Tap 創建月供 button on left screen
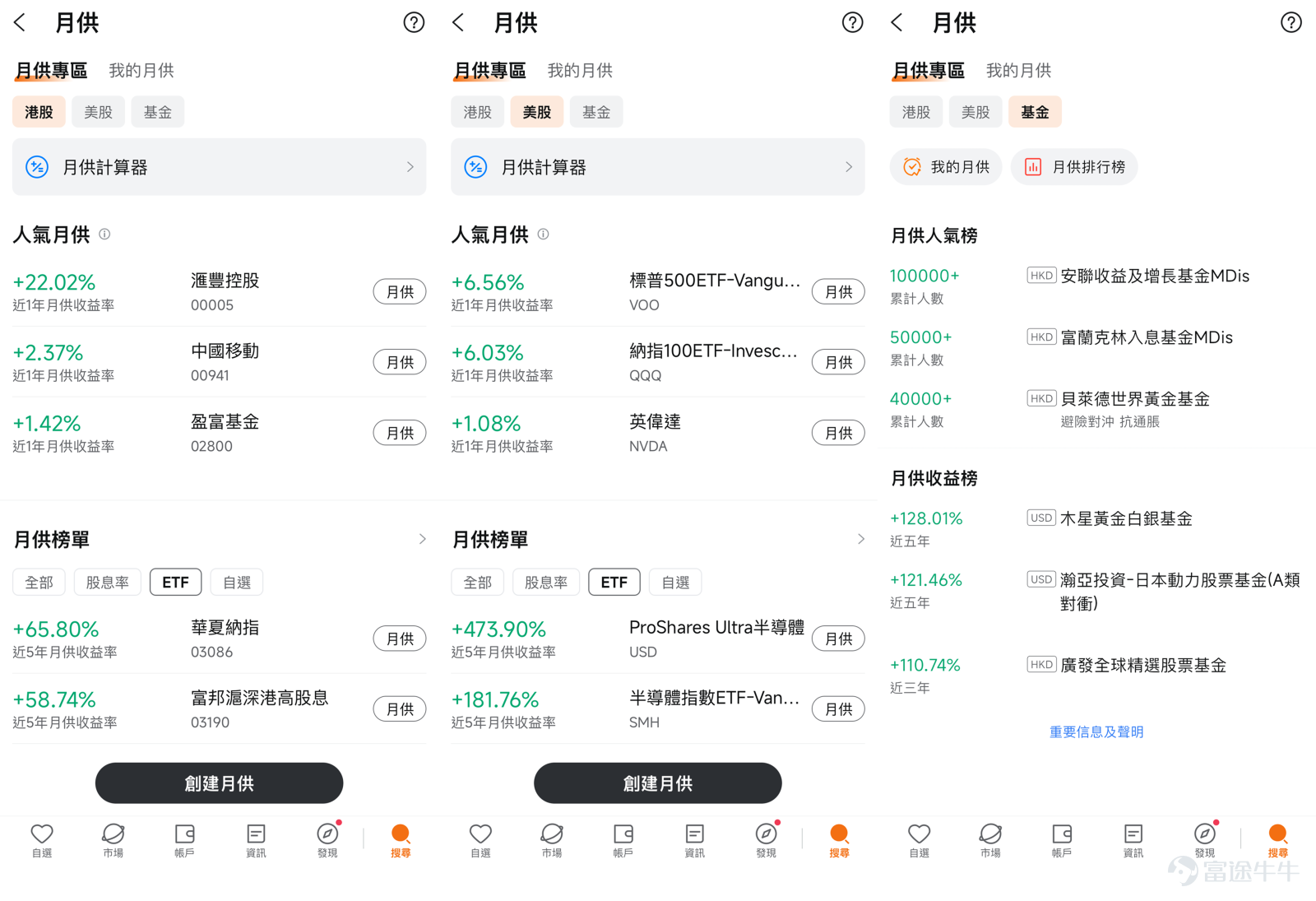Screen dimensions: 1316x901 click(219, 783)
